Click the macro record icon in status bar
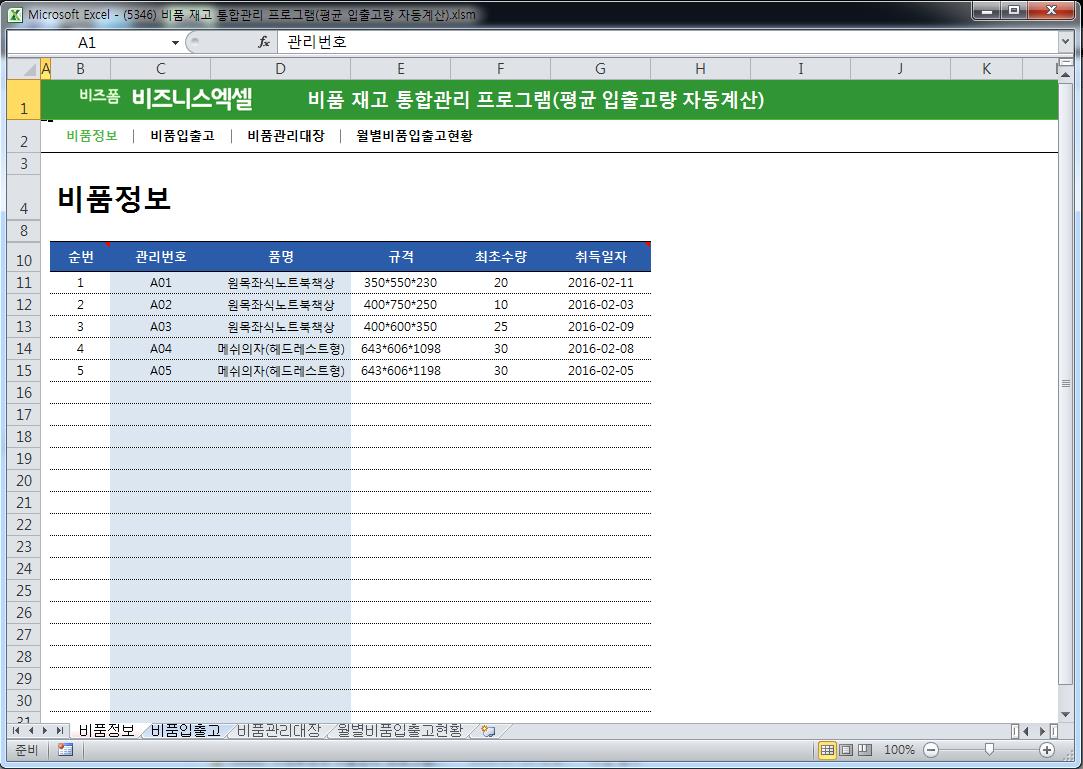This screenshot has width=1083, height=769. [65, 750]
